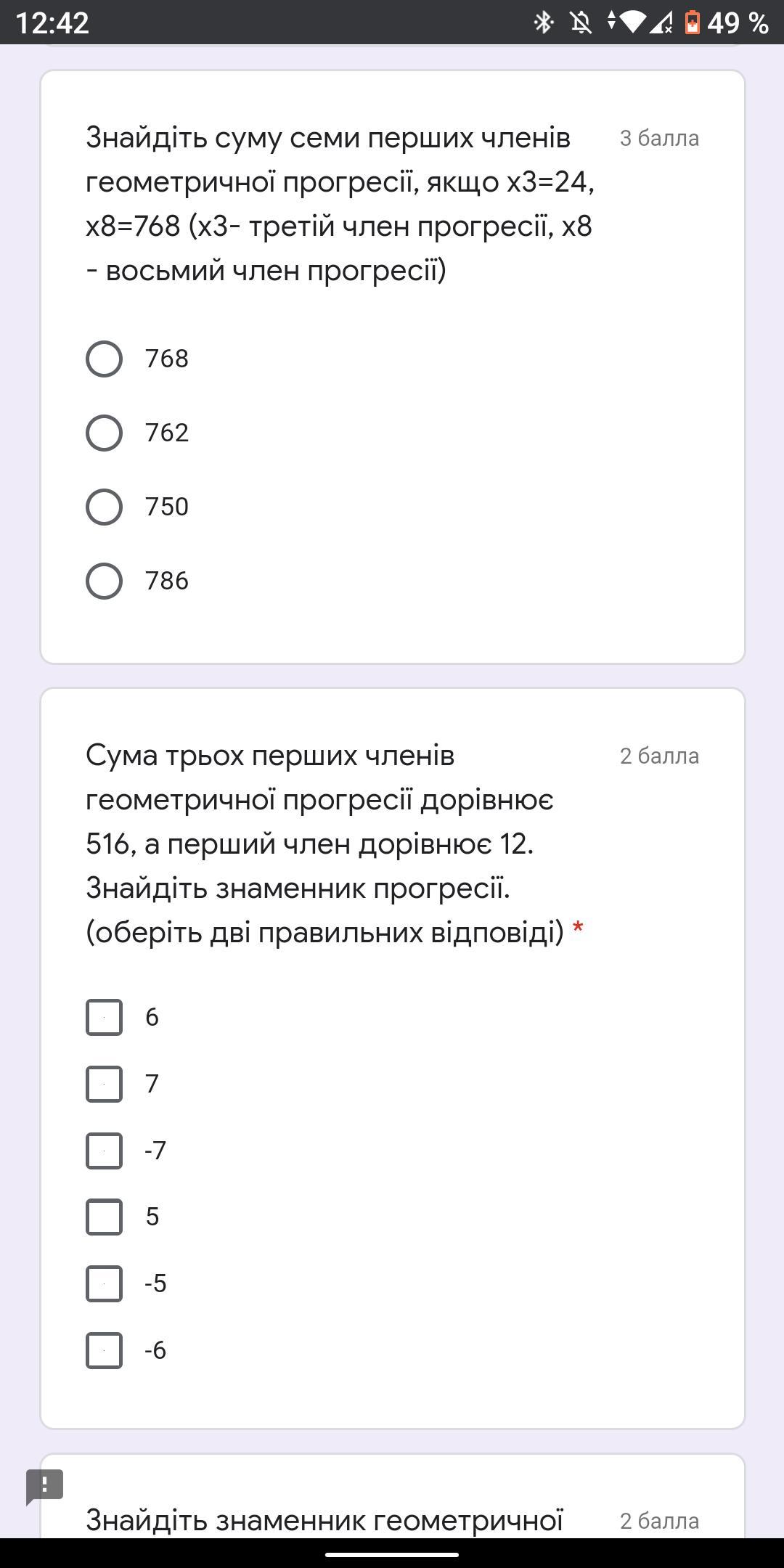Check the box for answer 7
The width and height of the screenshot is (784, 1568).
[x=104, y=1085]
